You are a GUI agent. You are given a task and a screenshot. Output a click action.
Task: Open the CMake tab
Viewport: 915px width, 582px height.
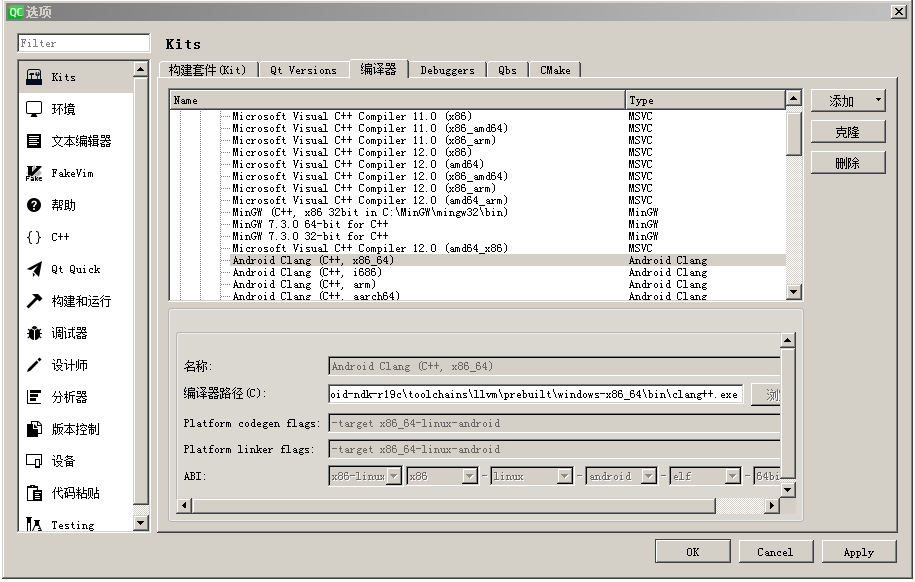pos(555,70)
